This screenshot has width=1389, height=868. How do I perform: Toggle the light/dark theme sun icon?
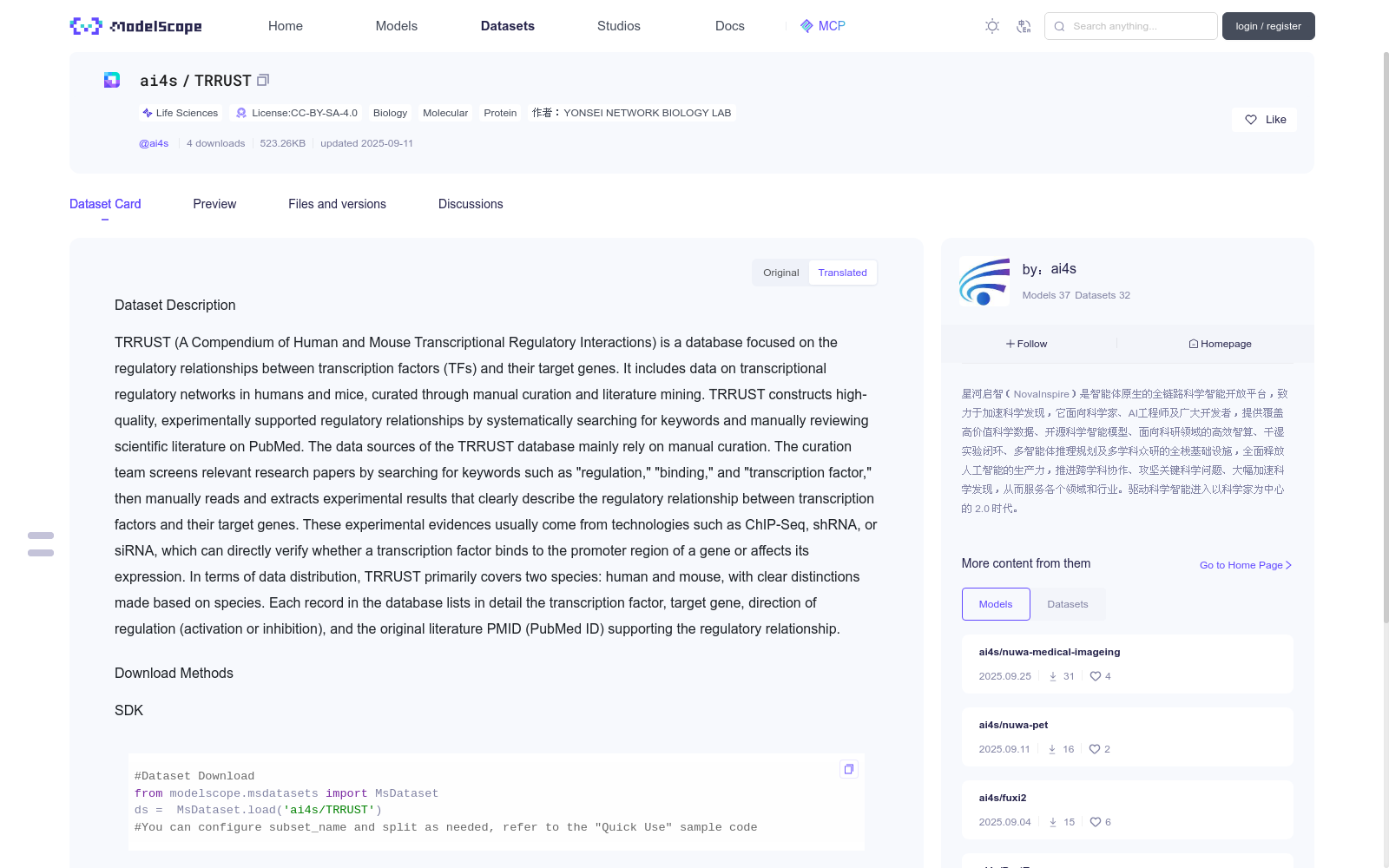(992, 26)
